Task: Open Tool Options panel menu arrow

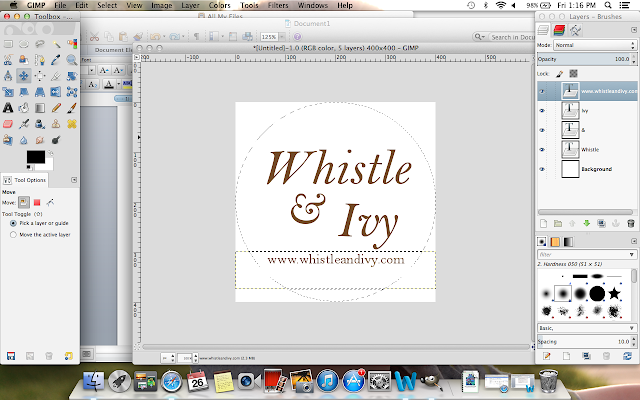Action: pos(74,180)
